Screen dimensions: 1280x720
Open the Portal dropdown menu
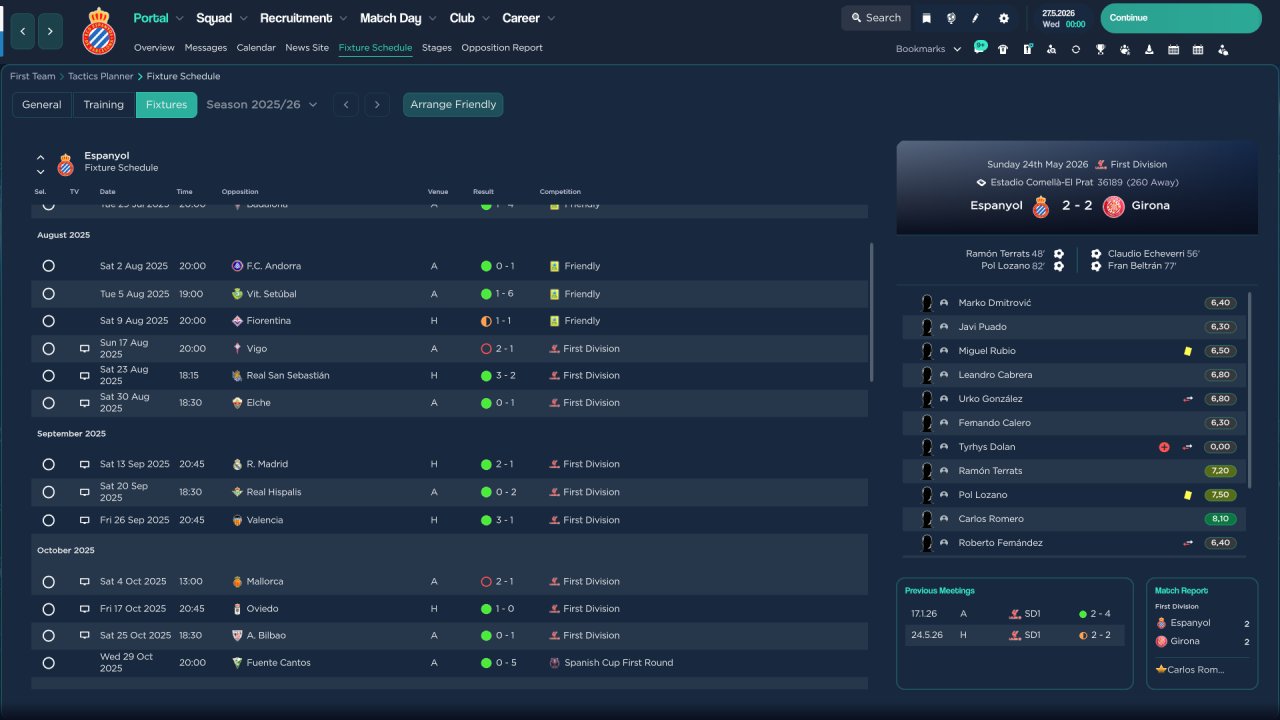(159, 18)
